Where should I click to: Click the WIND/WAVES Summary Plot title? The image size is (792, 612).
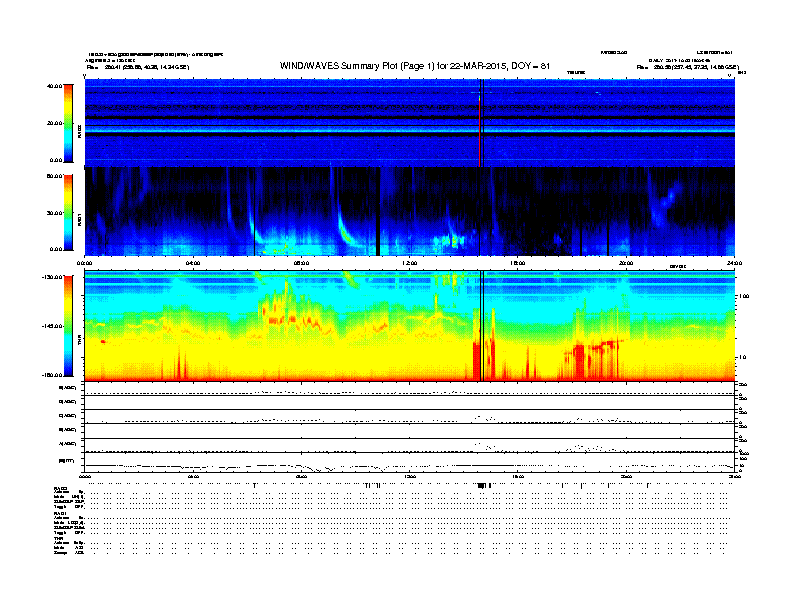[415, 66]
